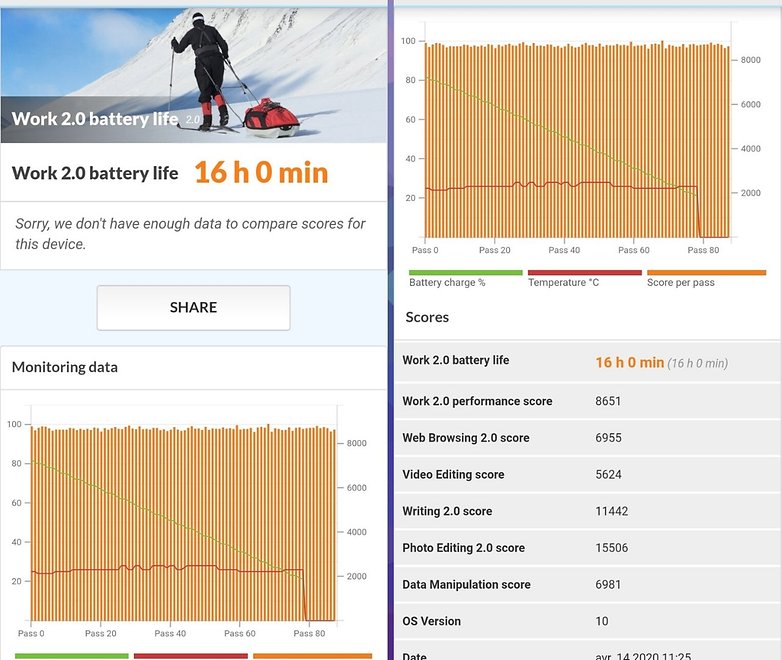Click the 6981 data manipulation value
This screenshot has width=782, height=660.
[608, 585]
